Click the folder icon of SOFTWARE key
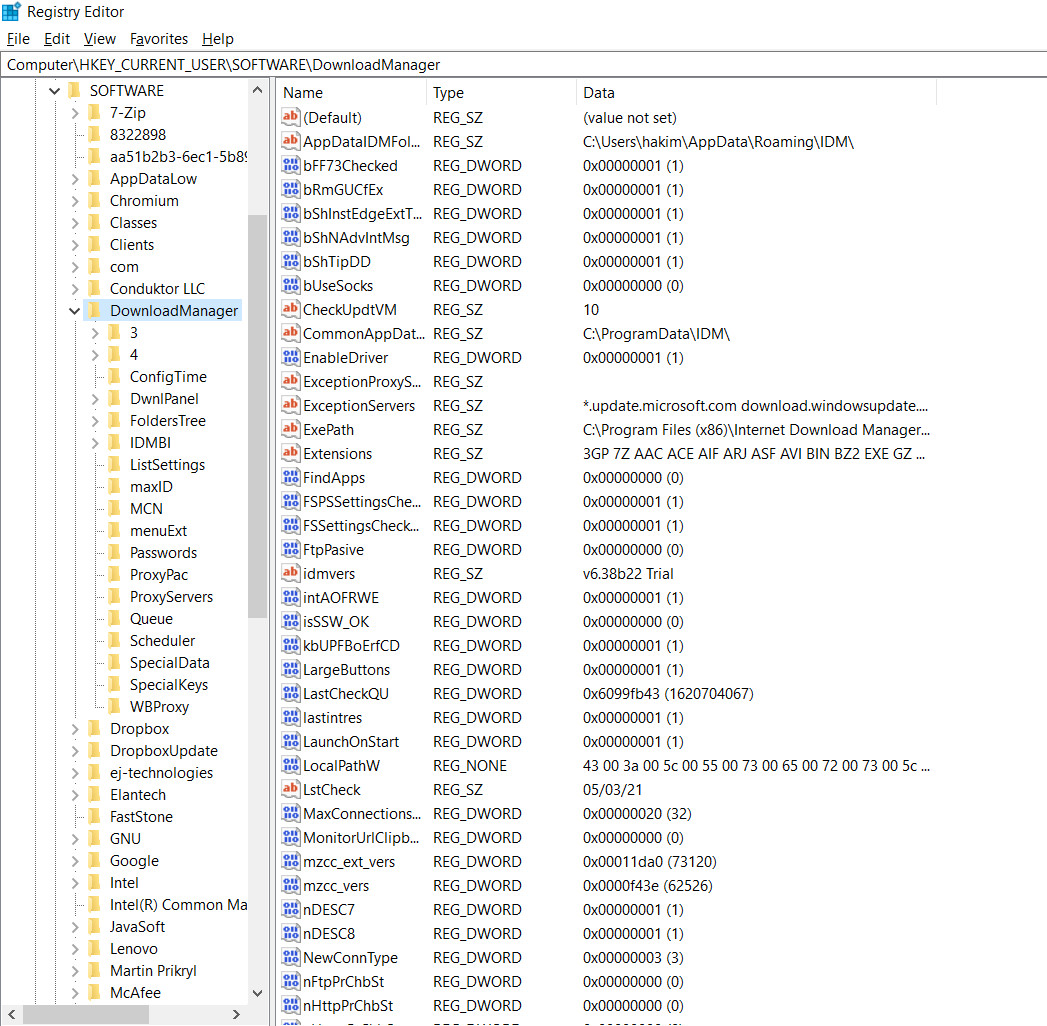1047x1026 pixels. point(74,90)
